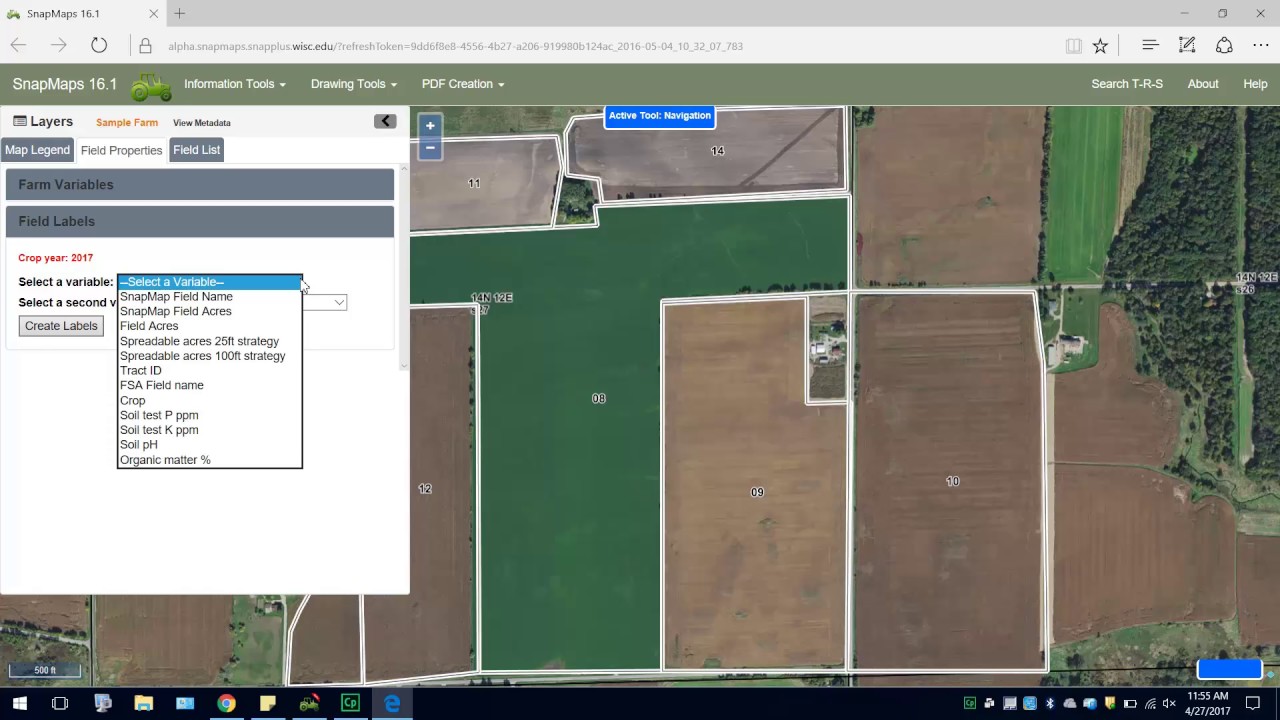Viewport: 1280px width, 720px height.
Task: Zoom in the map with plus button
Action: pos(430,126)
